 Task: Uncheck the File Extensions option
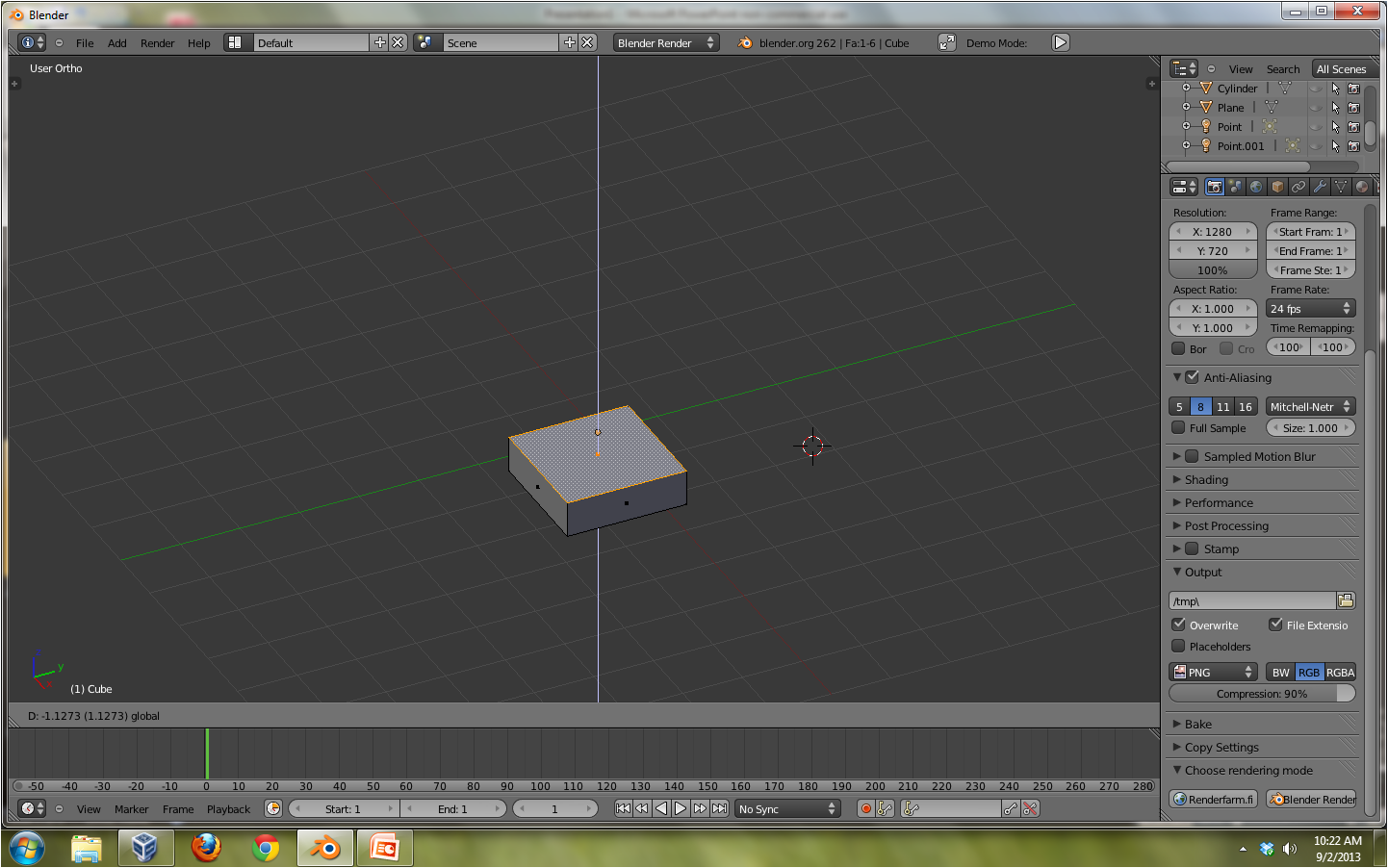pos(1275,625)
